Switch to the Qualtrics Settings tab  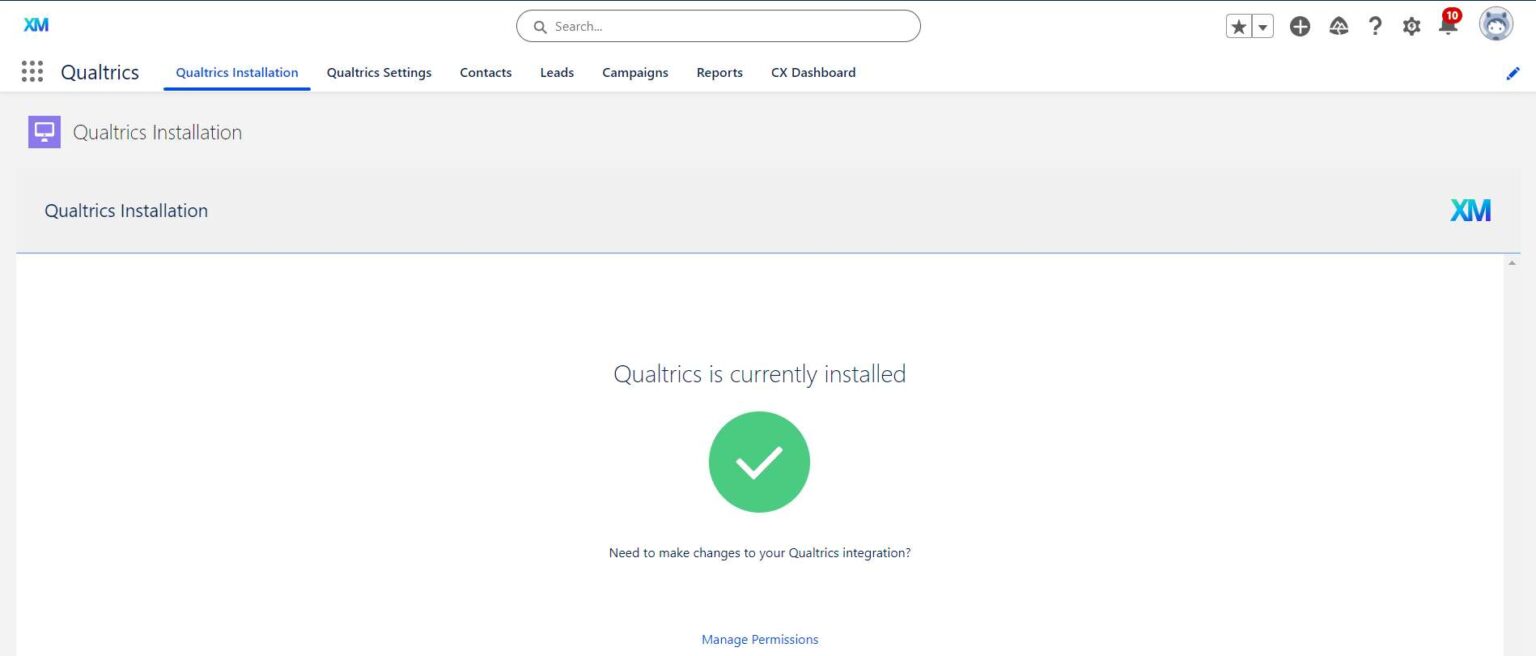(379, 72)
